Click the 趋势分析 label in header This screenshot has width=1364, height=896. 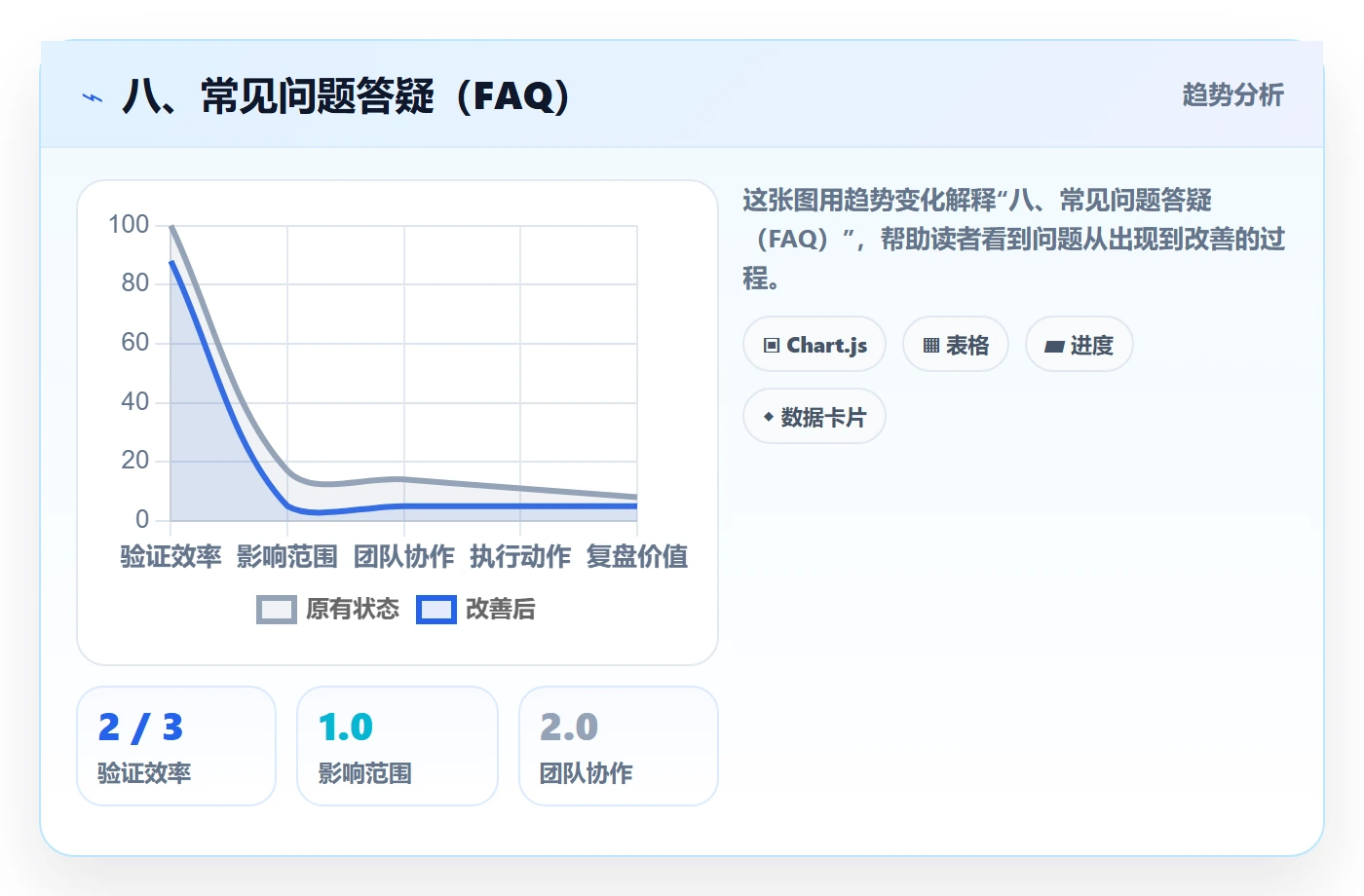1233,95
